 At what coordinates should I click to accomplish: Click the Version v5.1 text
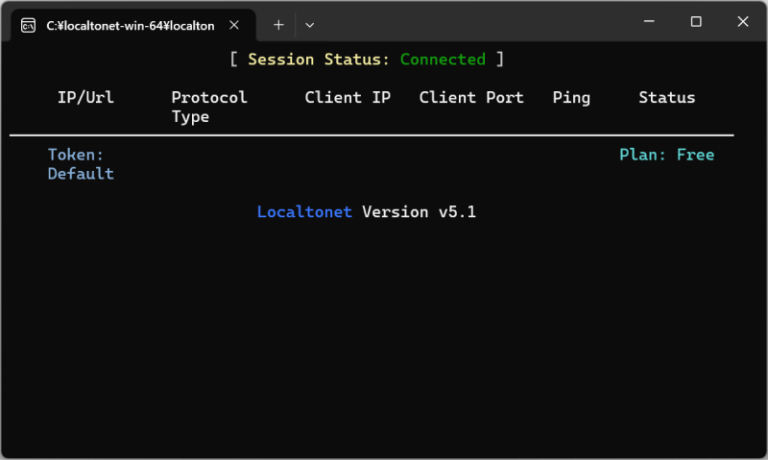(419, 212)
